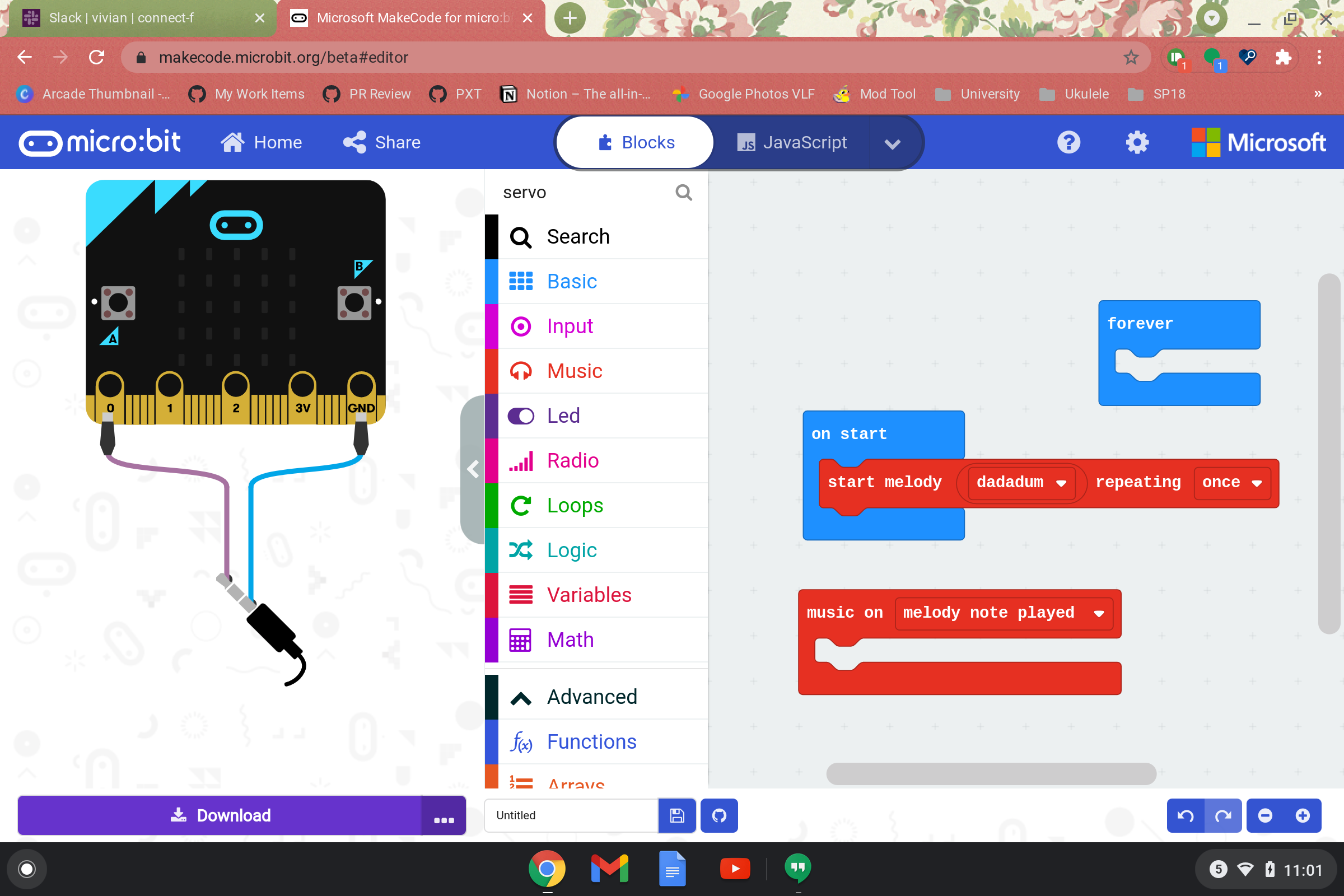
Task: Open the help question mark icon
Action: [1068, 142]
